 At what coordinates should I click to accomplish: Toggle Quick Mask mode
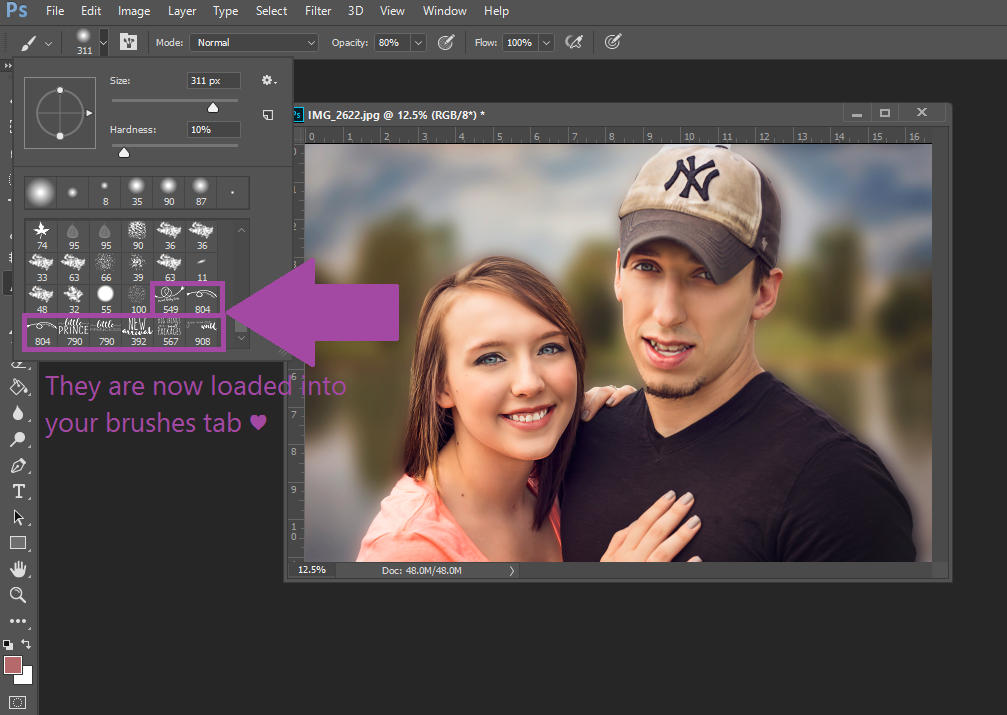[18, 702]
